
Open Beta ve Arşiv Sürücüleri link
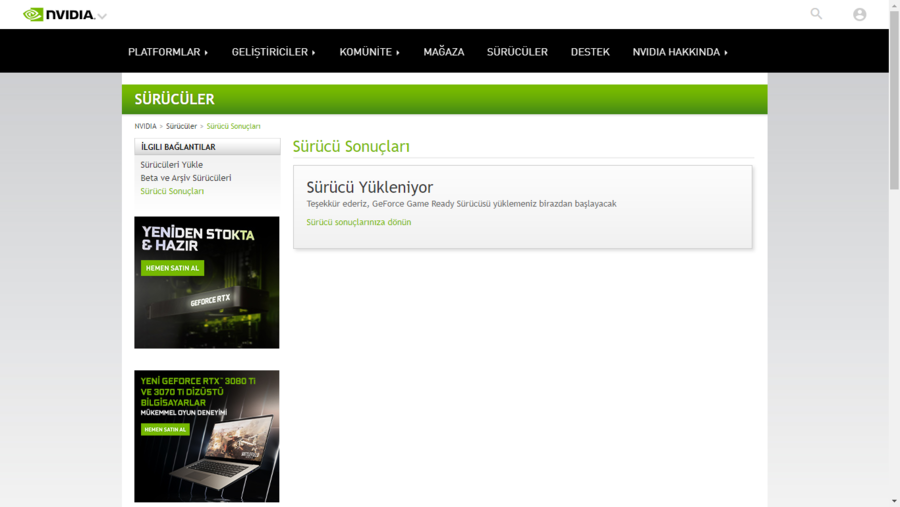[x=186, y=178]
